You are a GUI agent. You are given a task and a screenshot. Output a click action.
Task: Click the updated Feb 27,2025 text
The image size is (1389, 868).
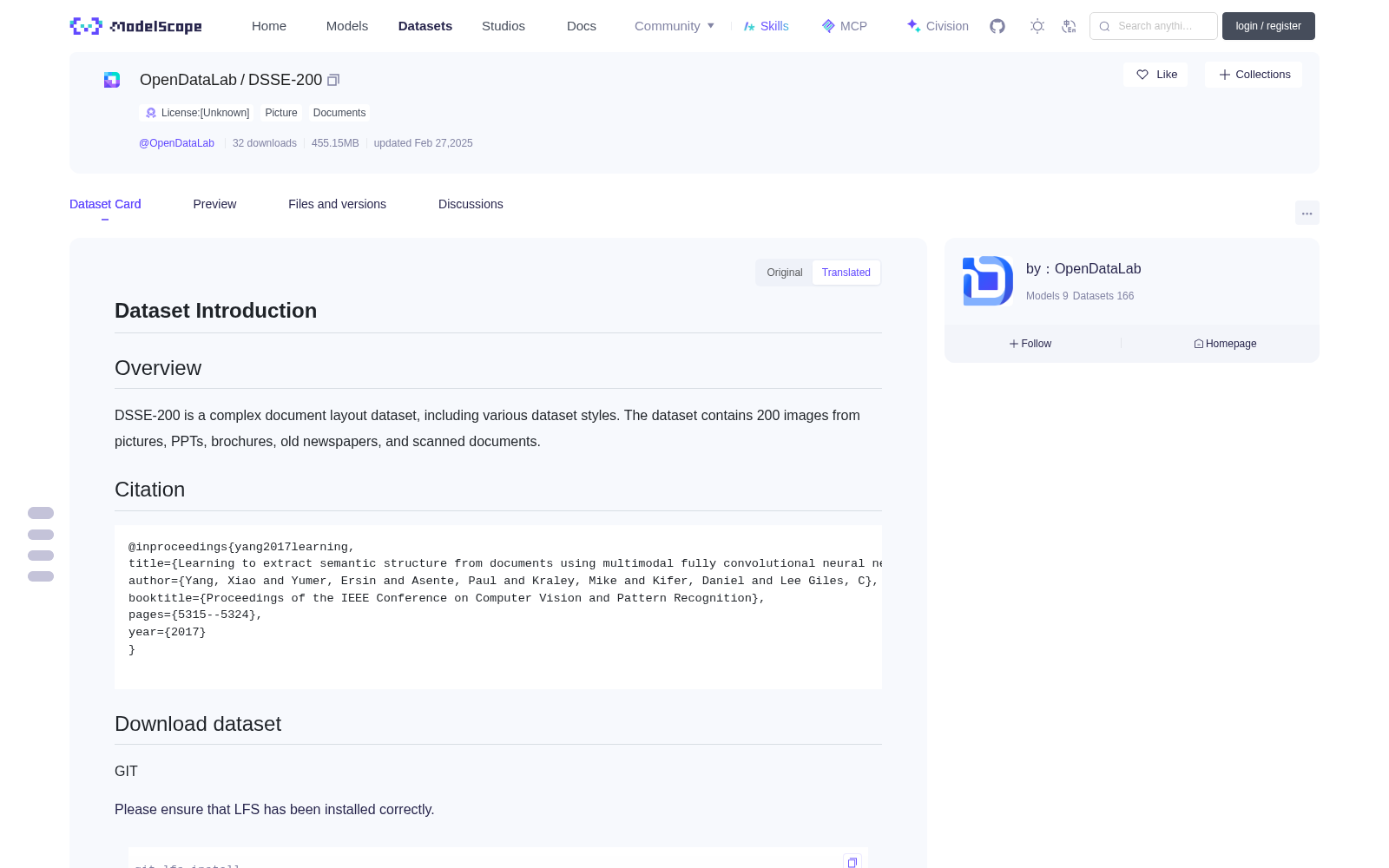click(x=424, y=143)
